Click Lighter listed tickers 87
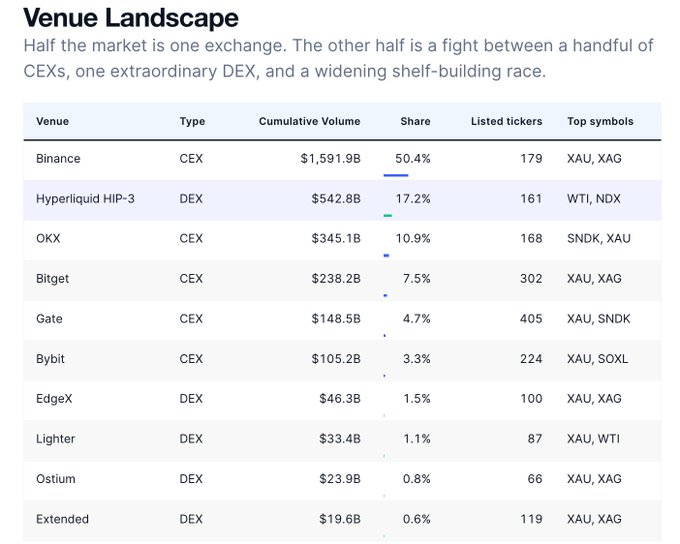 [535, 439]
